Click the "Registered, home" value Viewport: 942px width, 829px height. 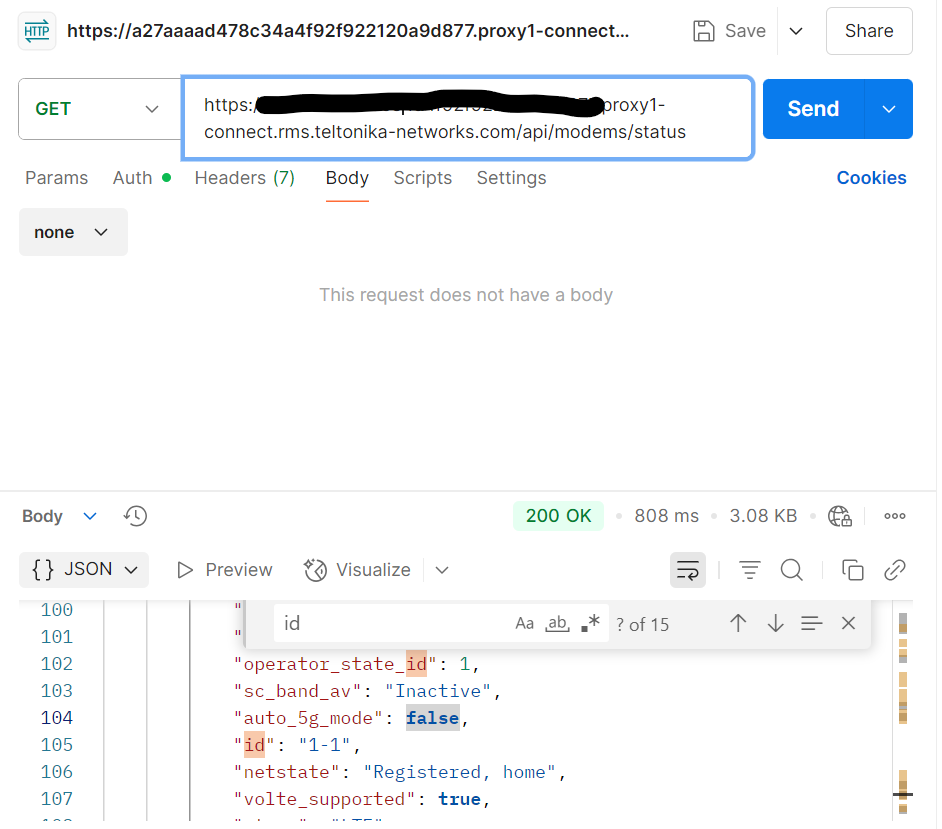tap(460, 772)
